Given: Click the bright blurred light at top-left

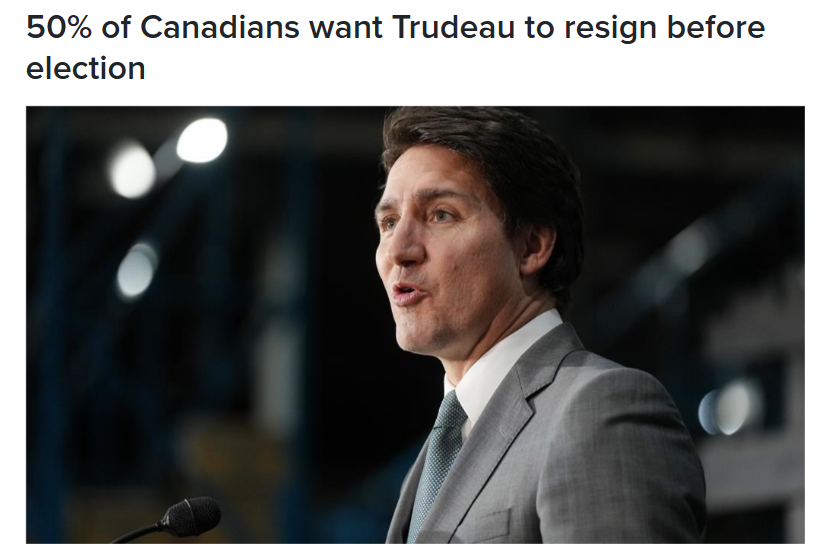Looking at the screenshot, I should click(202, 140).
